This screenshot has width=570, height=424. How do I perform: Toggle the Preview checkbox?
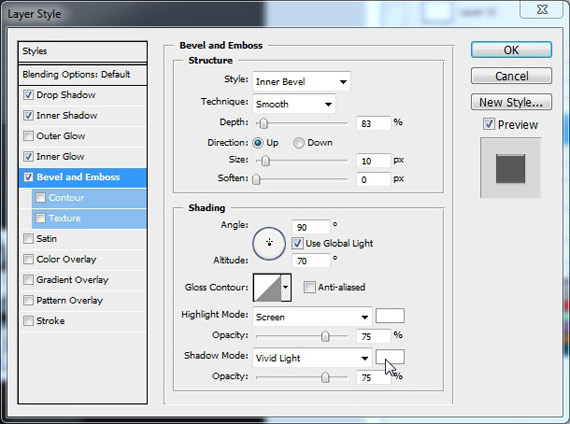click(x=489, y=124)
